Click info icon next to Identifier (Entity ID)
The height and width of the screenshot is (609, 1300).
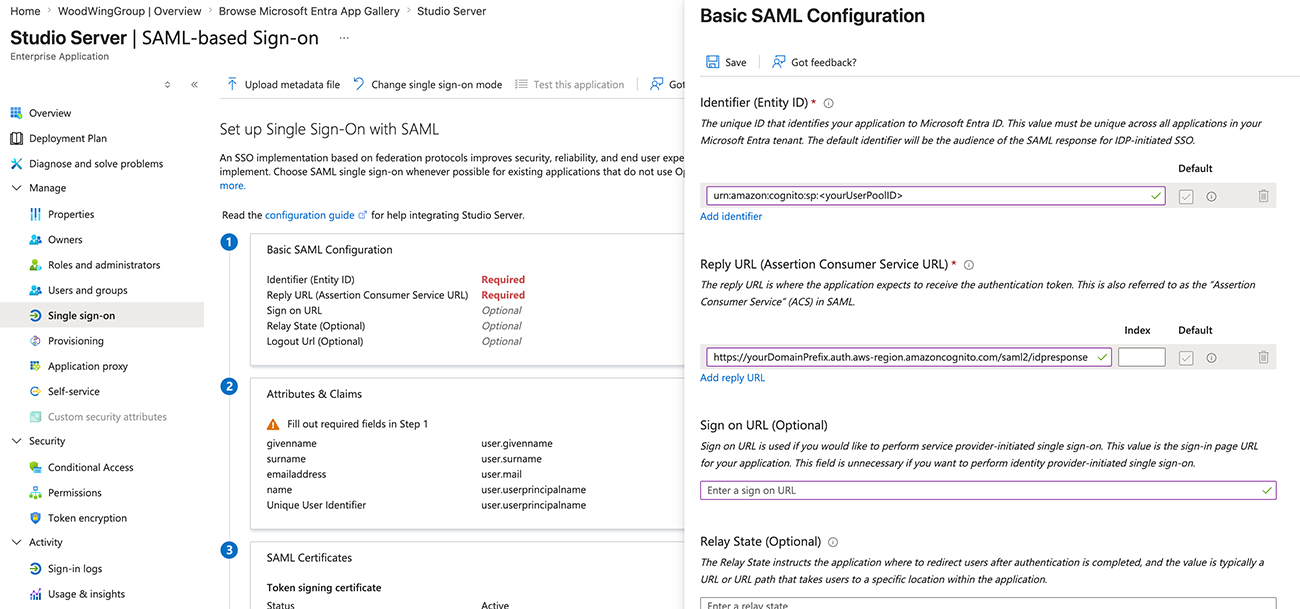[828, 103]
